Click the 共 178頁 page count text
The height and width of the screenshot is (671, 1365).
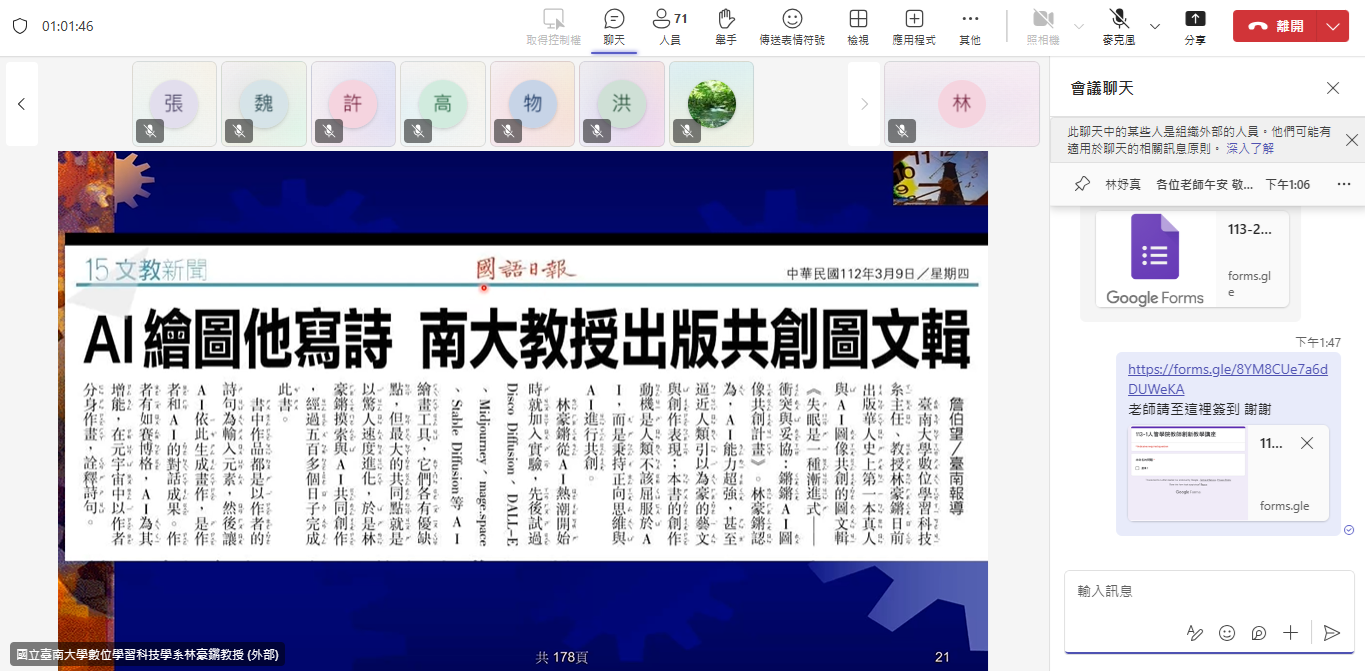(562, 657)
